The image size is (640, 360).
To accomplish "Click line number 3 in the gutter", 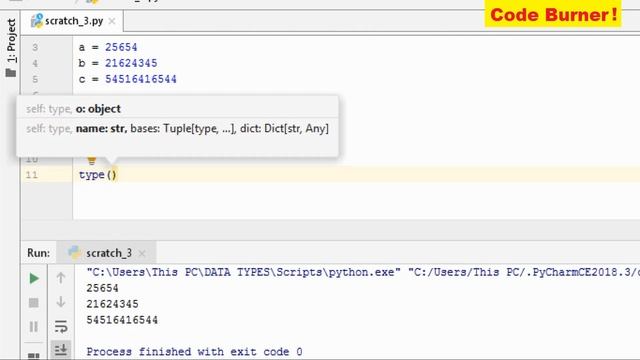I will pyautogui.click(x=35, y=47).
